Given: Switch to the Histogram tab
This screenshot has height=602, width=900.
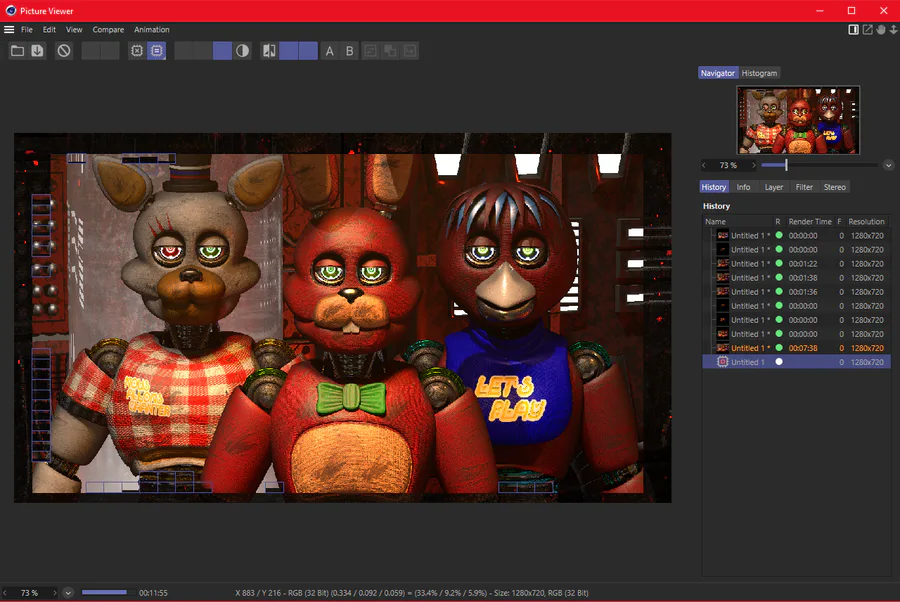Looking at the screenshot, I should [x=759, y=73].
